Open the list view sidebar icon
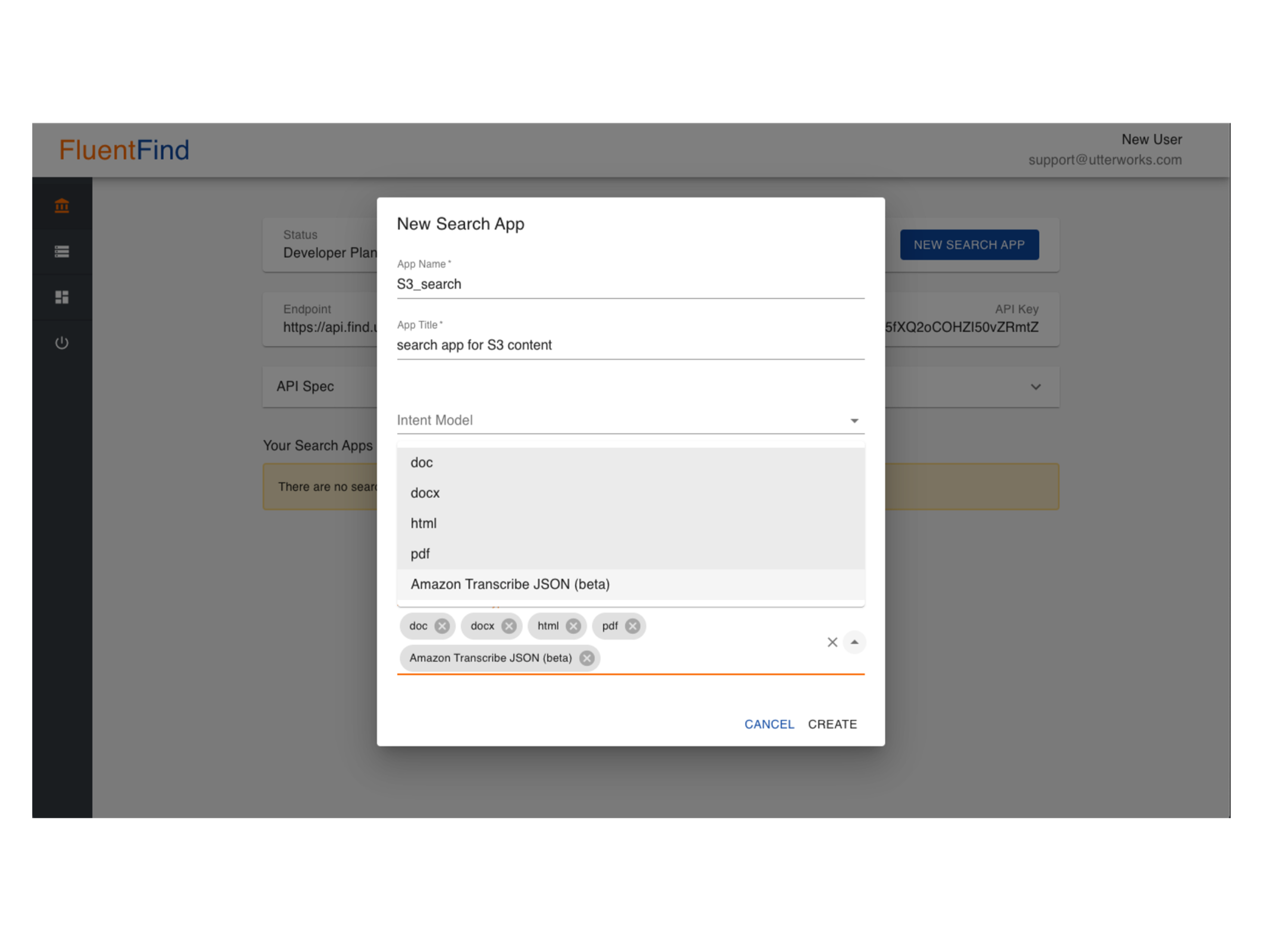Viewport: 1270px width, 952px height. tap(61, 251)
